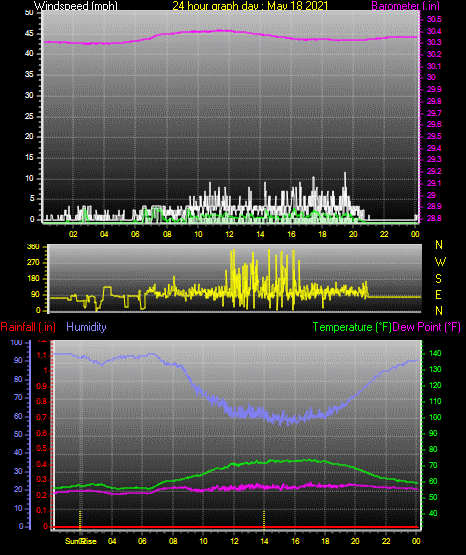466x555 pixels.
Task: Click the compass letter S
Action: (438, 279)
